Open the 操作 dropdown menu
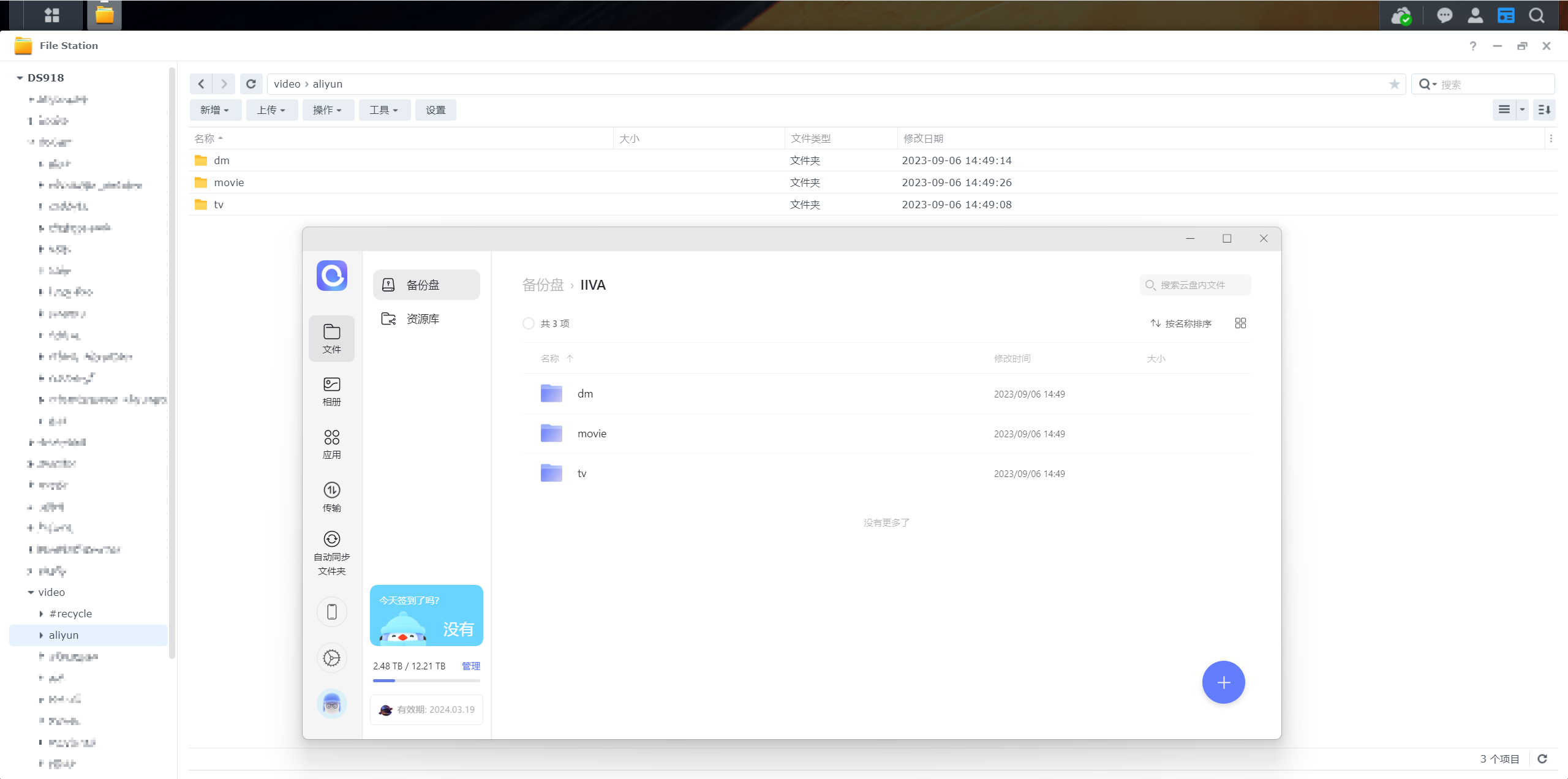 (x=327, y=110)
